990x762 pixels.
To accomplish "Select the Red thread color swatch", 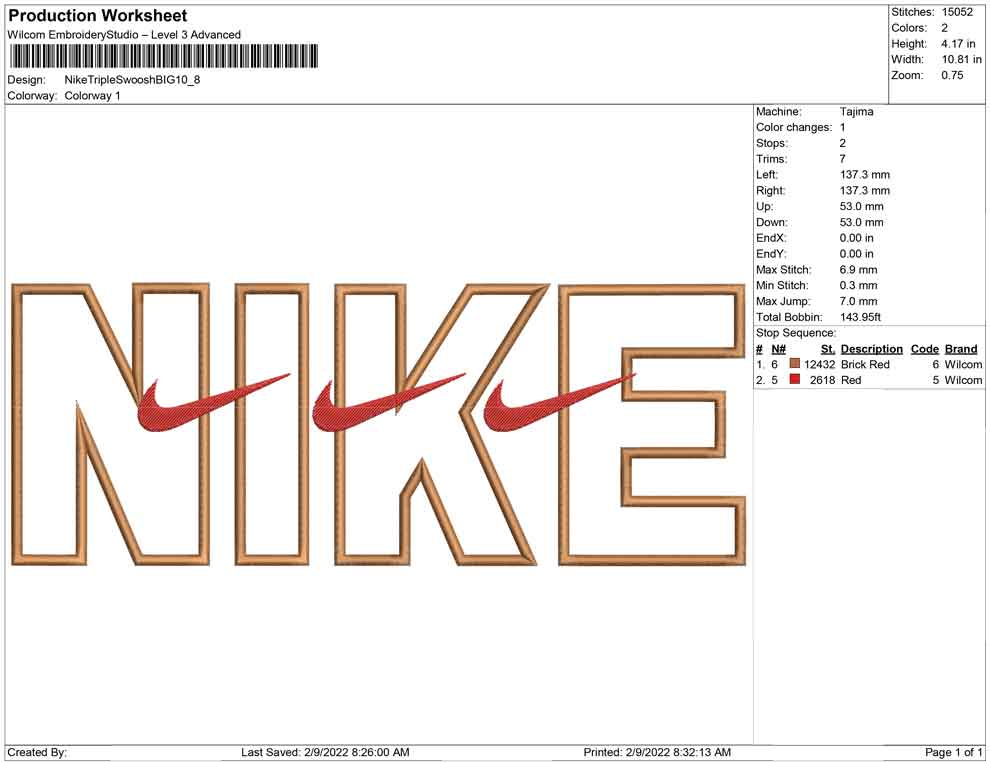I will pyautogui.click(x=795, y=381).
